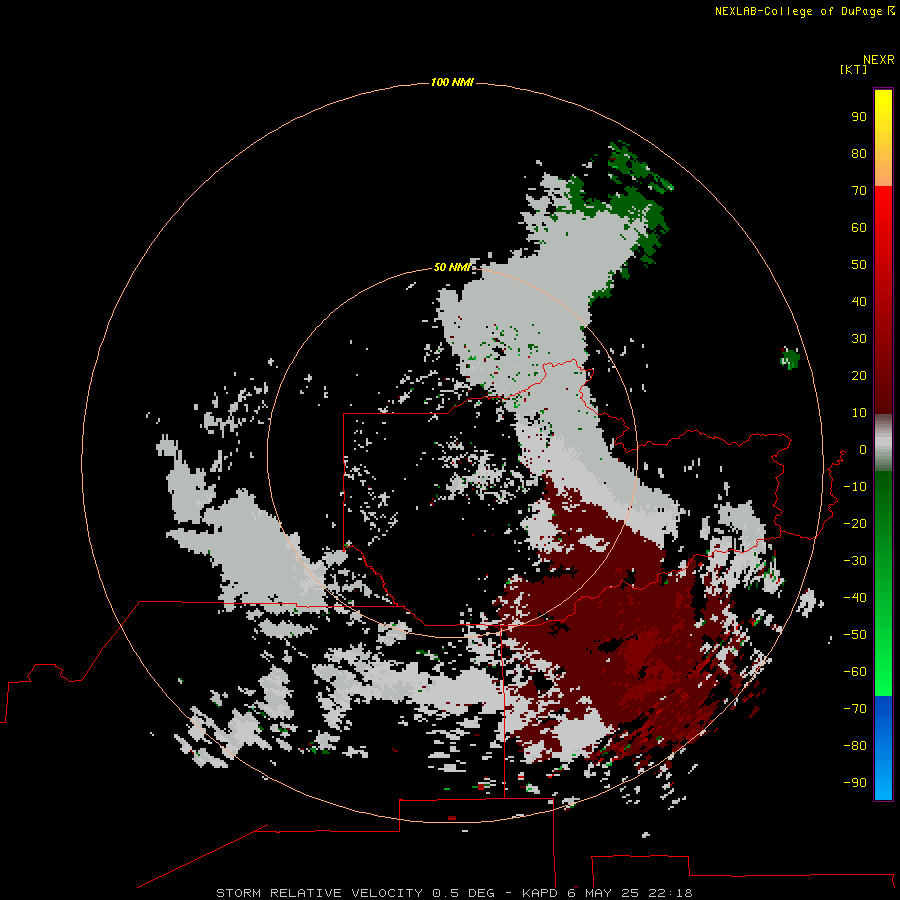The width and height of the screenshot is (900, 900).
Task: Click the 100 NMI range ring label
Action: click(x=452, y=83)
